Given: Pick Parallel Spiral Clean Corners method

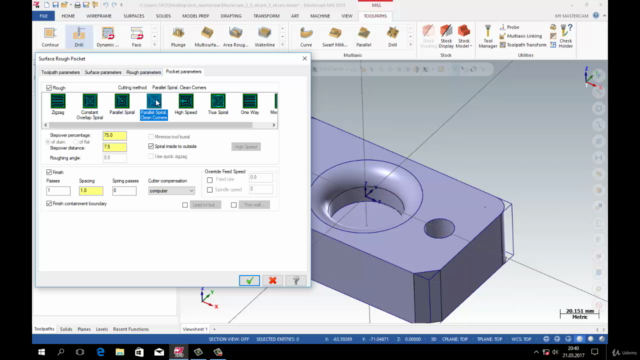Looking at the screenshot, I should point(154,107).
